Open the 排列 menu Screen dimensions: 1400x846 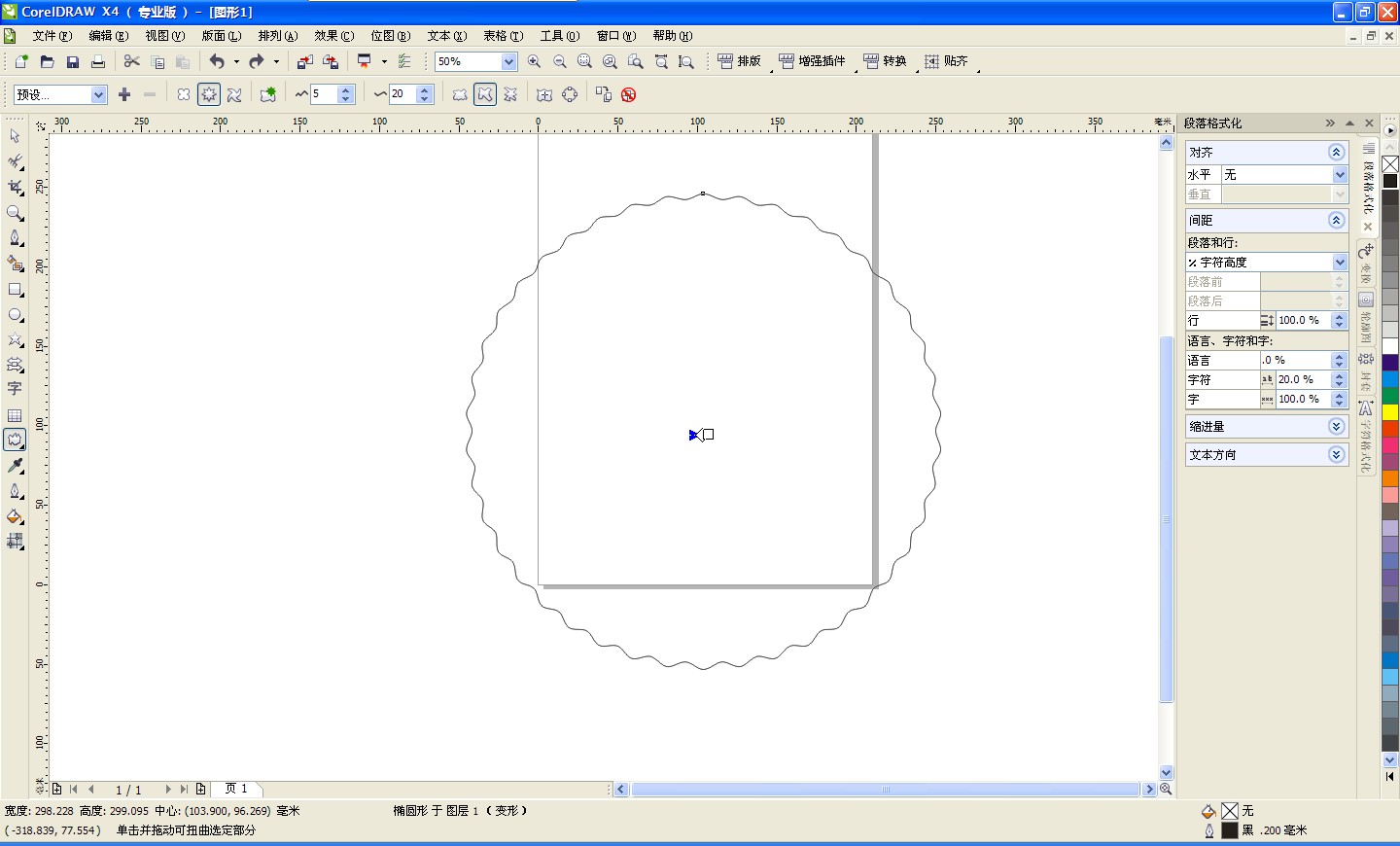[278, 36]
